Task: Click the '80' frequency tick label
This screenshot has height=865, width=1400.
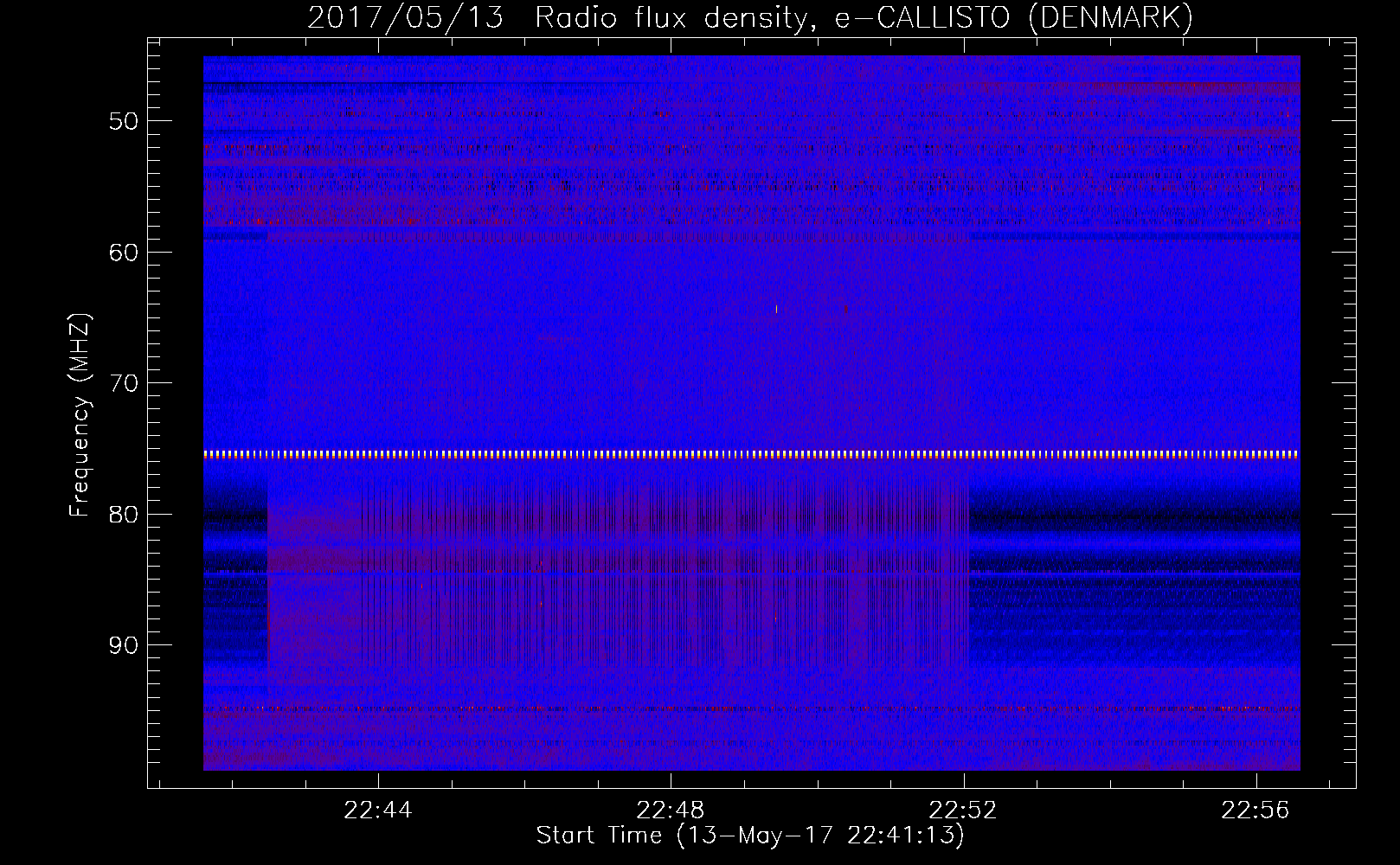Action: pos(124,515)
